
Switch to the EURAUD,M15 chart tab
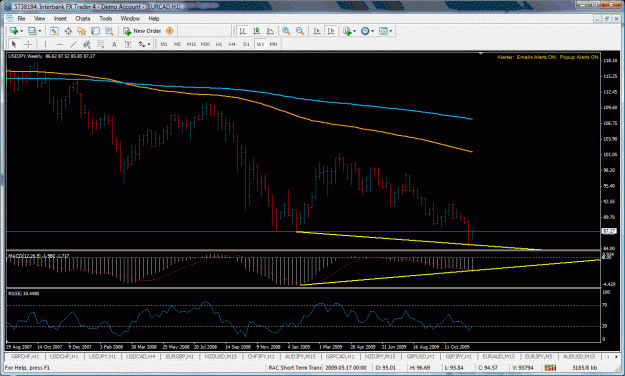click(x=499, y=356)
